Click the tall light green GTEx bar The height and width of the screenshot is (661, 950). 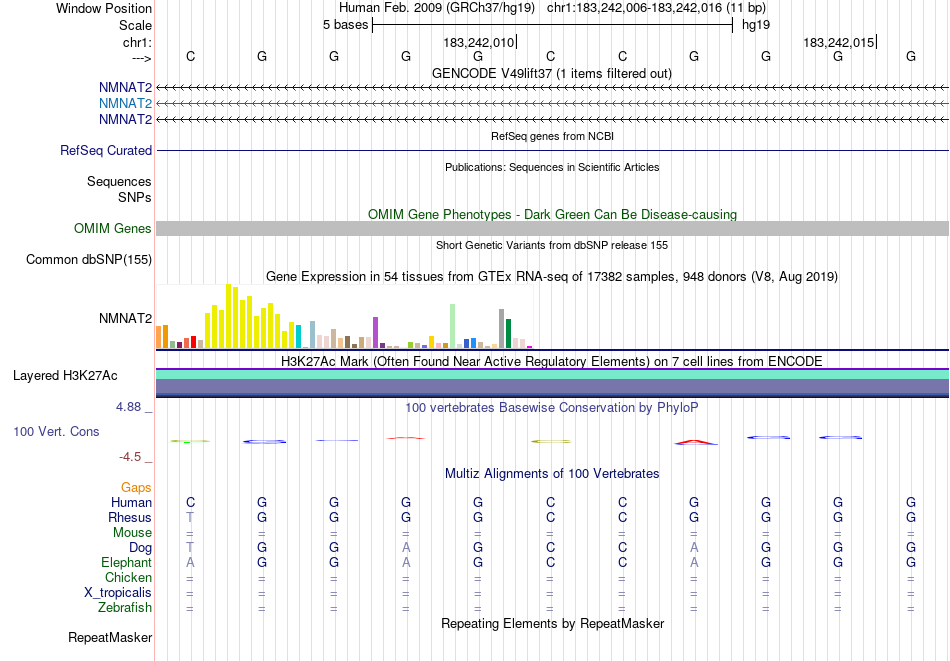coord(453,326)
